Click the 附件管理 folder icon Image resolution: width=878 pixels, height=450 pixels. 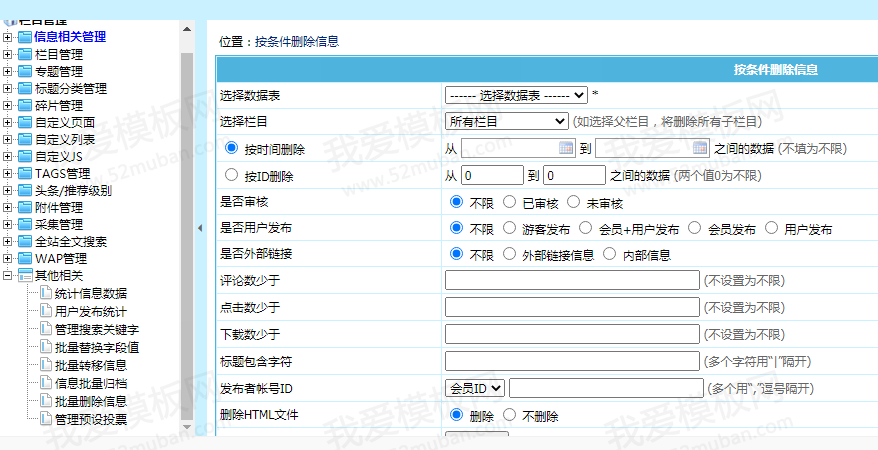coord(25,208)
